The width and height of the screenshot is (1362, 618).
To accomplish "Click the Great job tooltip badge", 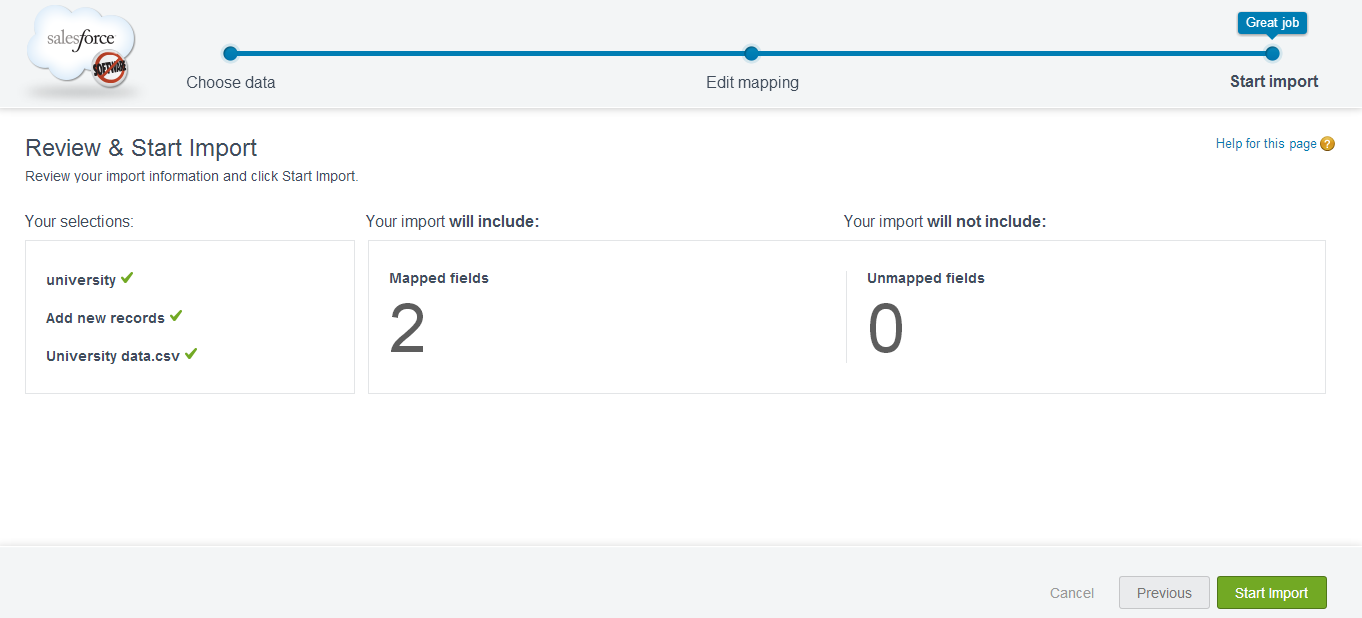I will tap(1272, 23).
